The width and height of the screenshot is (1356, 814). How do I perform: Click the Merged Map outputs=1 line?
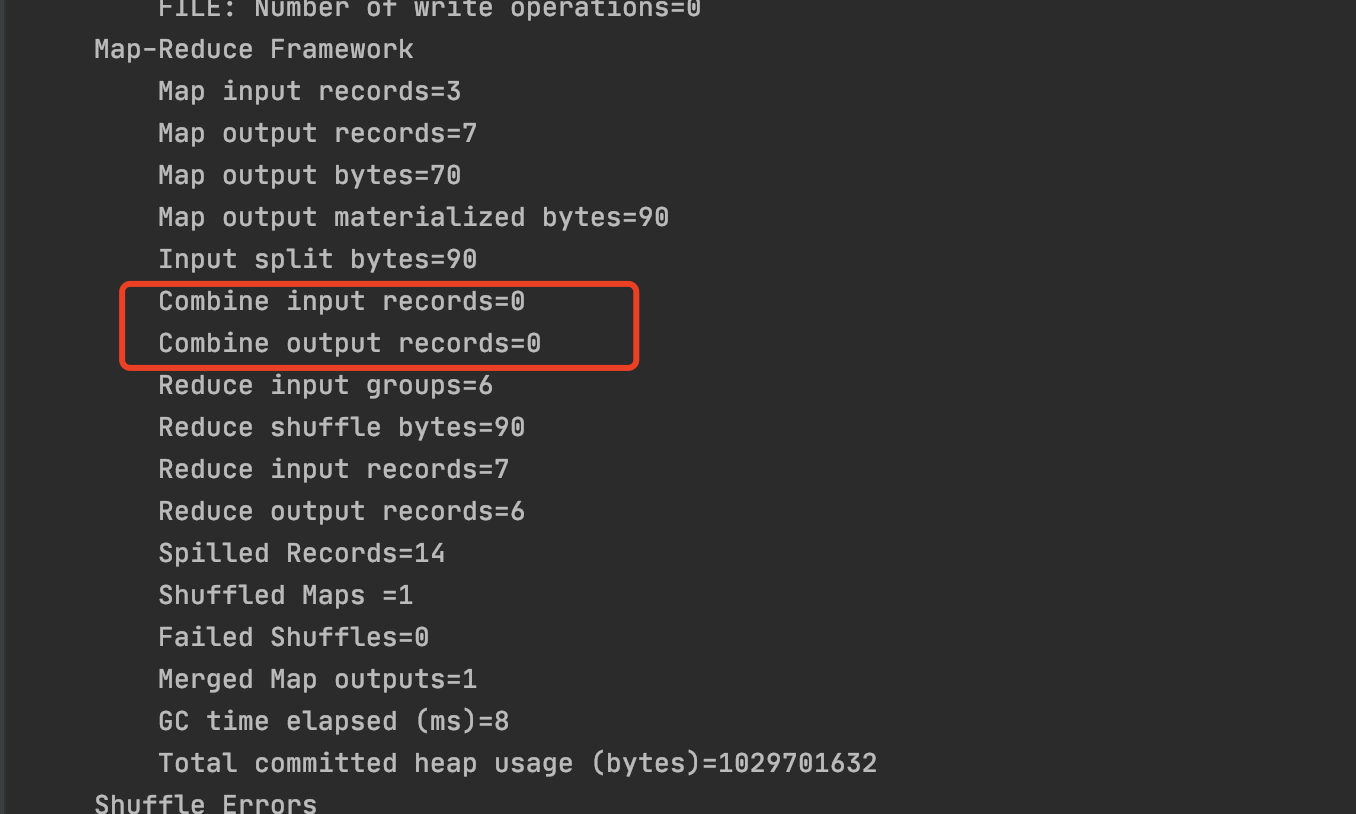pyautogui.click(x=318, y=679)
